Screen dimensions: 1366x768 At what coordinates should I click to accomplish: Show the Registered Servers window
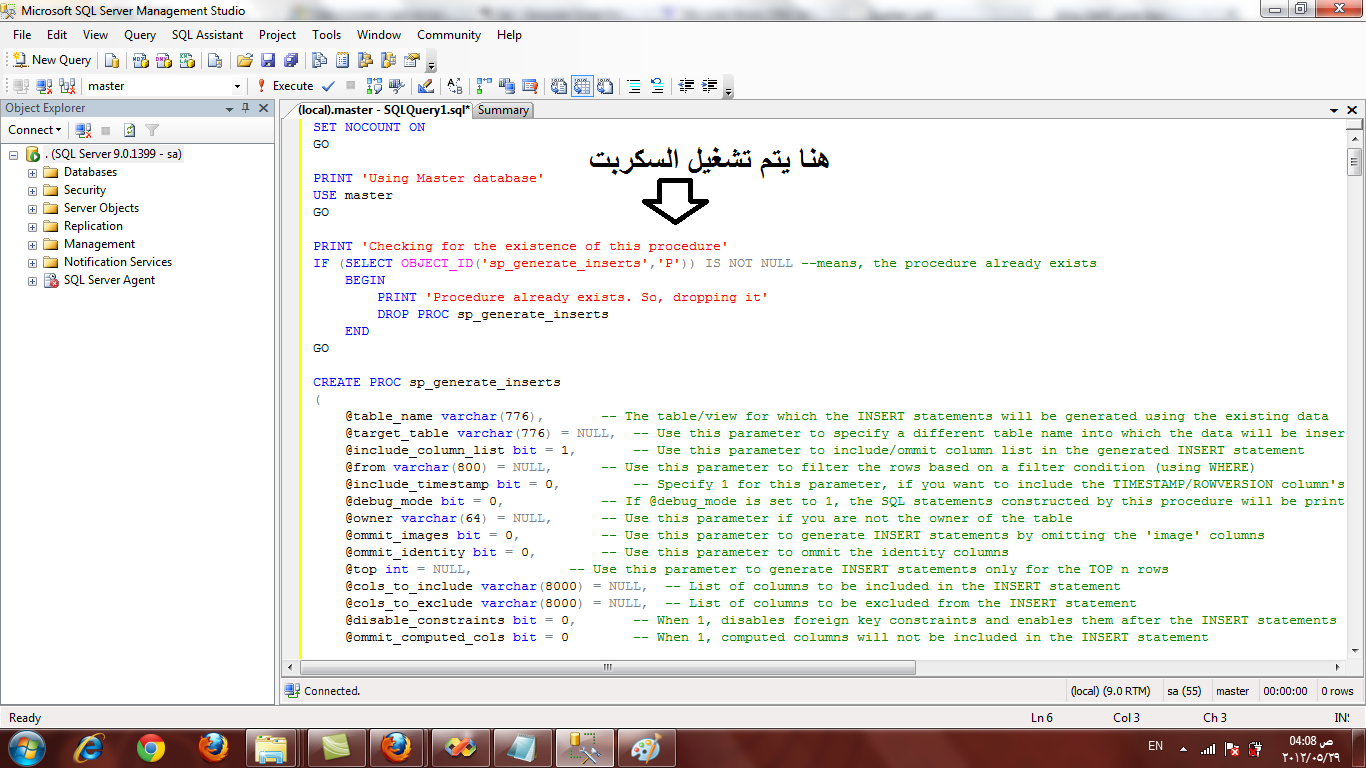pyautogui.click(x=320, y=60)
